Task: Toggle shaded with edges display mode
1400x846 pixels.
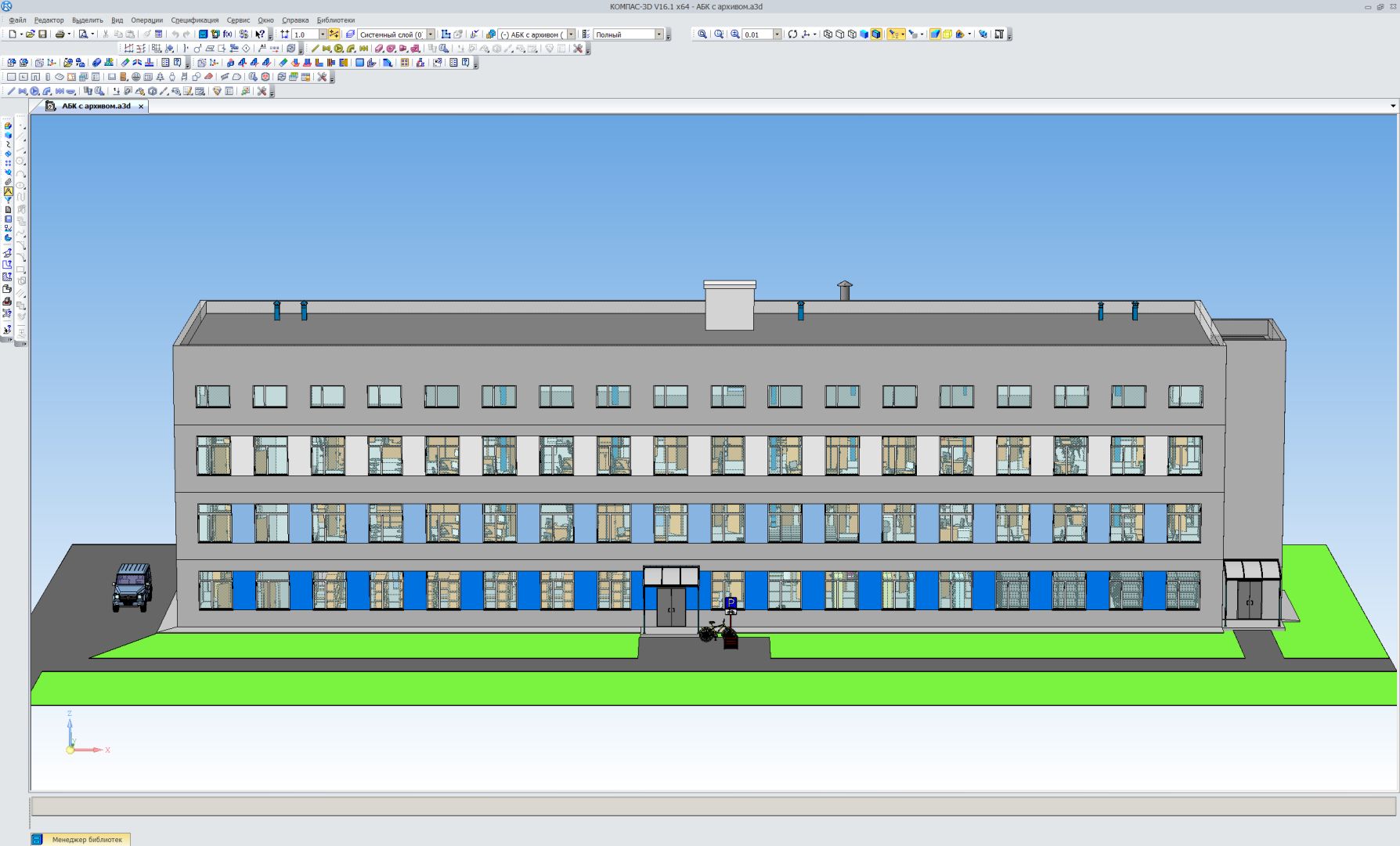Action: (x=876, y=34)
